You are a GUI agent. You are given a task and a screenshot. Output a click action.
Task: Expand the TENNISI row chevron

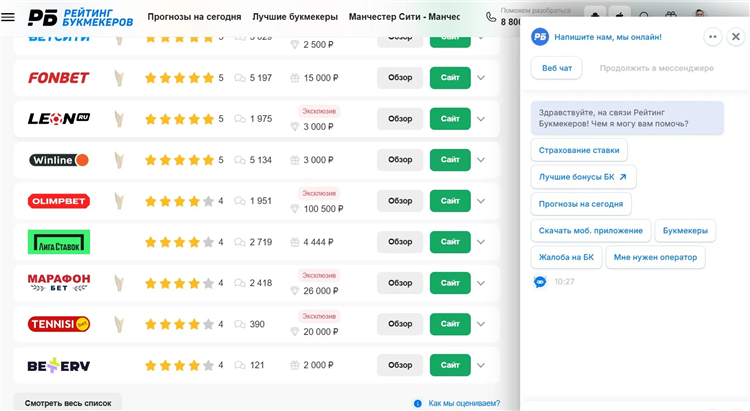(481, 324)
